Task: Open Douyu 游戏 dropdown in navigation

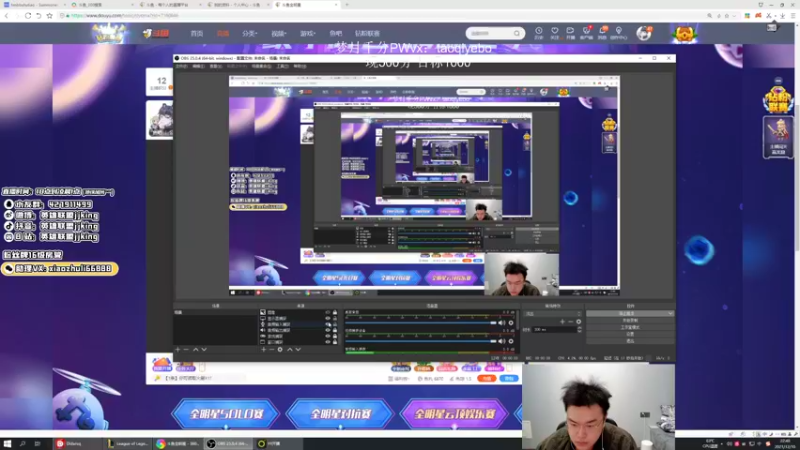Action: (308, 33)
